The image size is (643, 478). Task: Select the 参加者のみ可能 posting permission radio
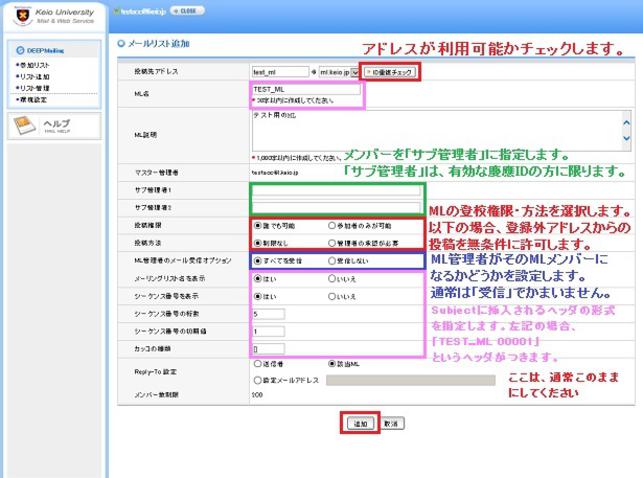click(x=333, y=226)
